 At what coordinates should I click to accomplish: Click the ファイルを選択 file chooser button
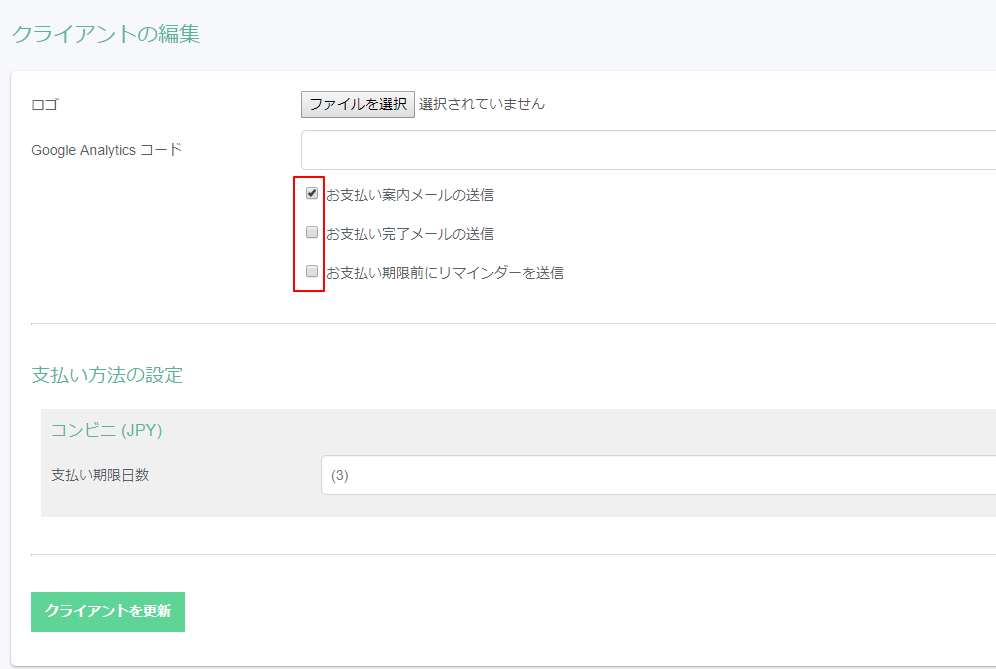click(358, 104)
